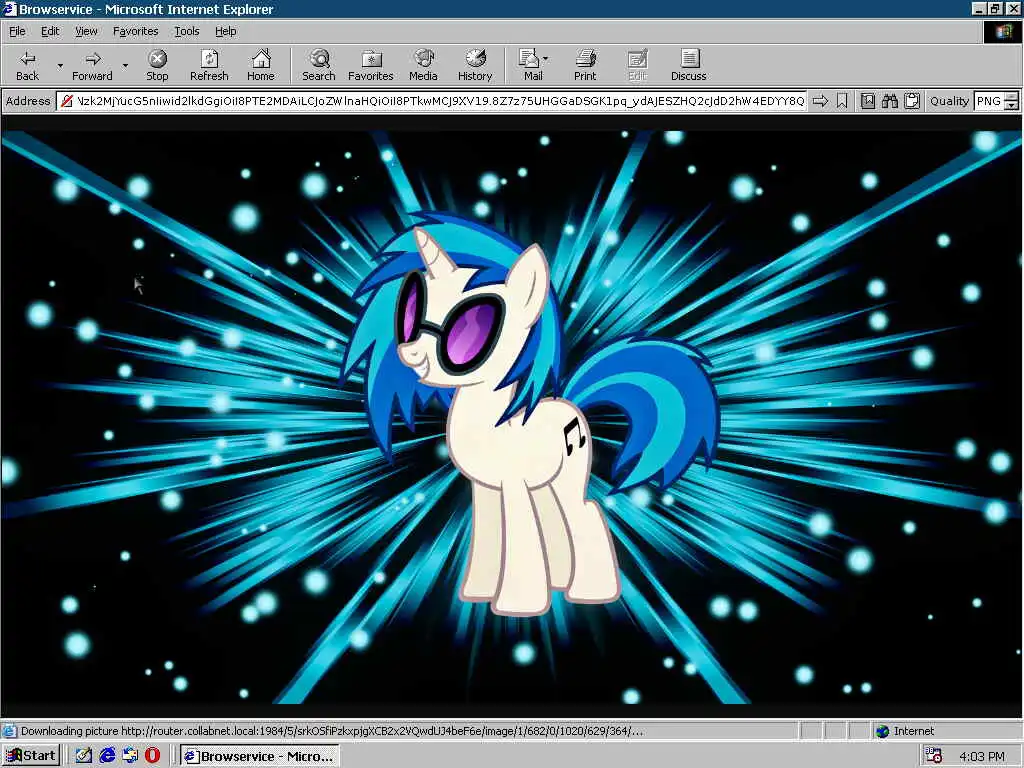1024x768 pixels.
Task: Click the system tray scheduler icon
Action: tap(934, 756)
